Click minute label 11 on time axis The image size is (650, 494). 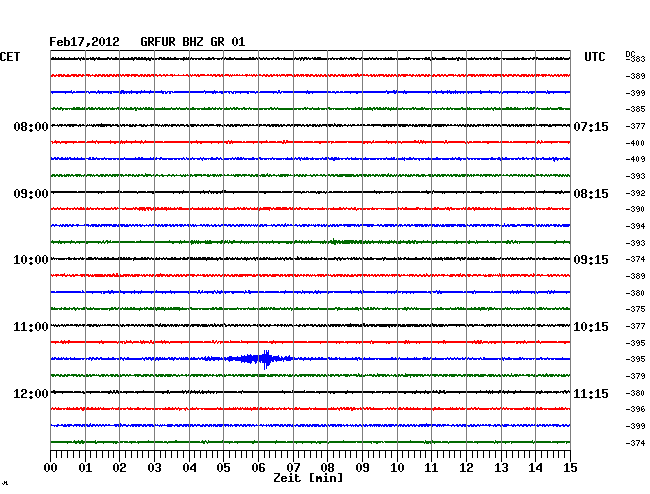point(431,468)
